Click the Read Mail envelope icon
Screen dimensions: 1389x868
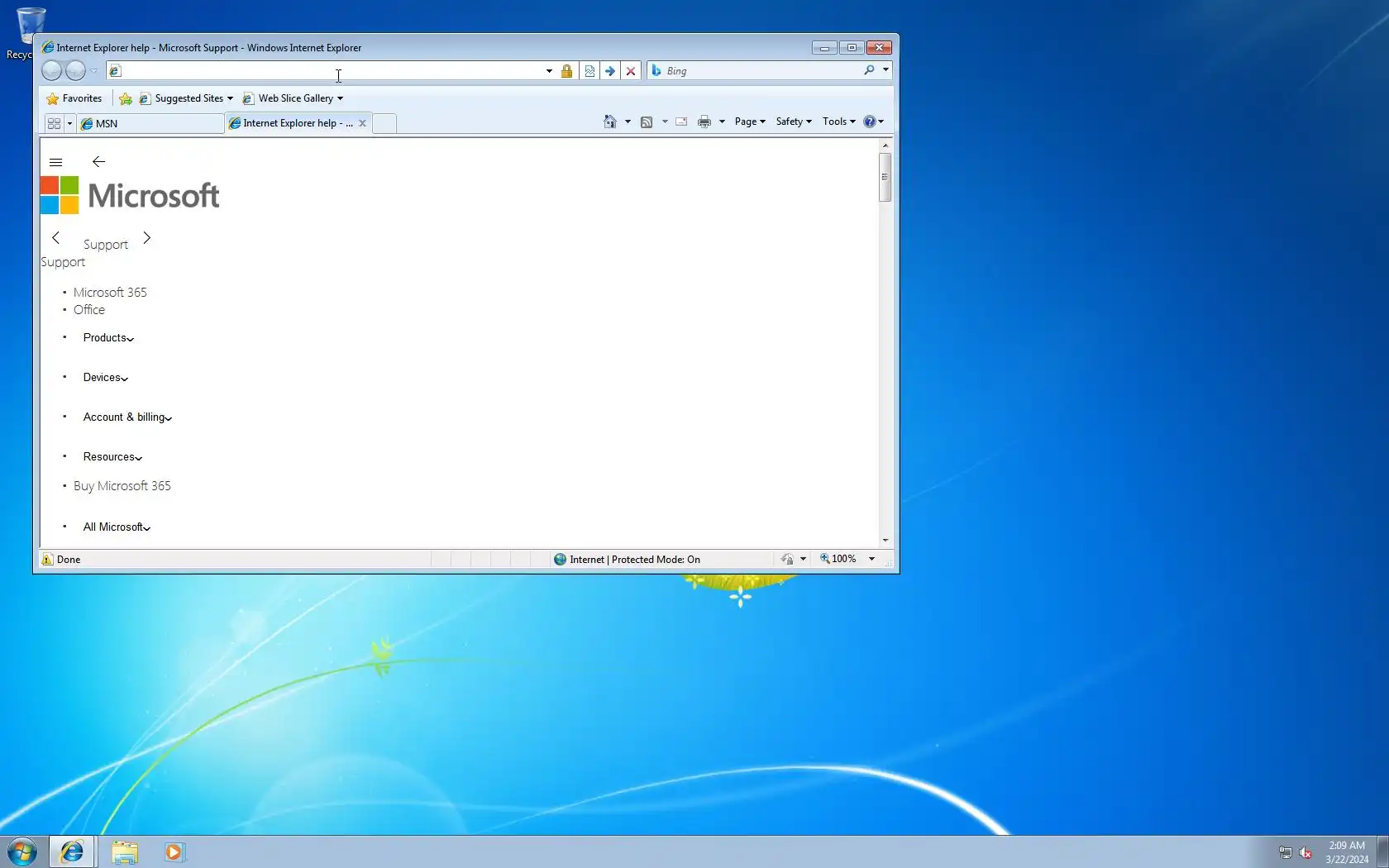[681, 122]
